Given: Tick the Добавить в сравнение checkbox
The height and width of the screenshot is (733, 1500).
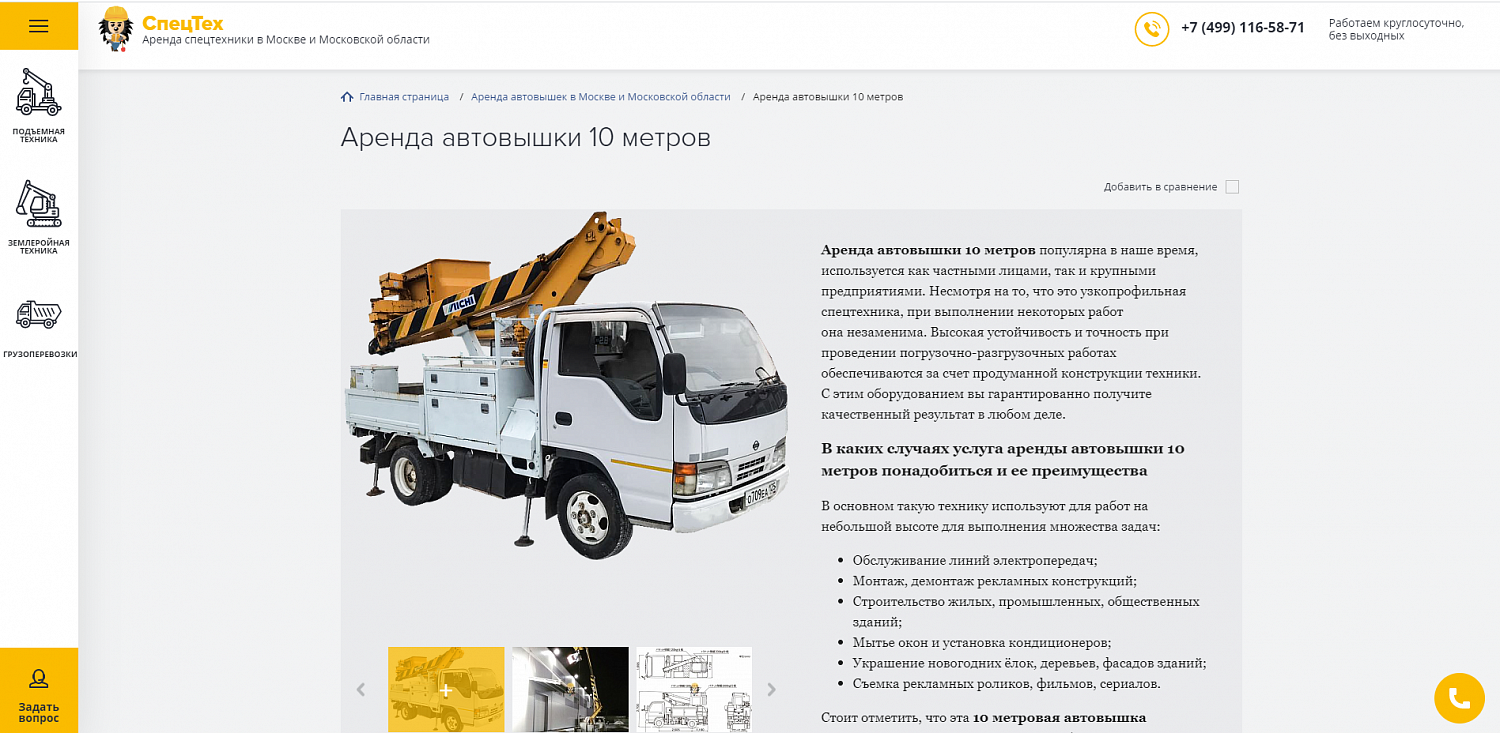Looking at the screenshot, I should (x=1232, y=187).
